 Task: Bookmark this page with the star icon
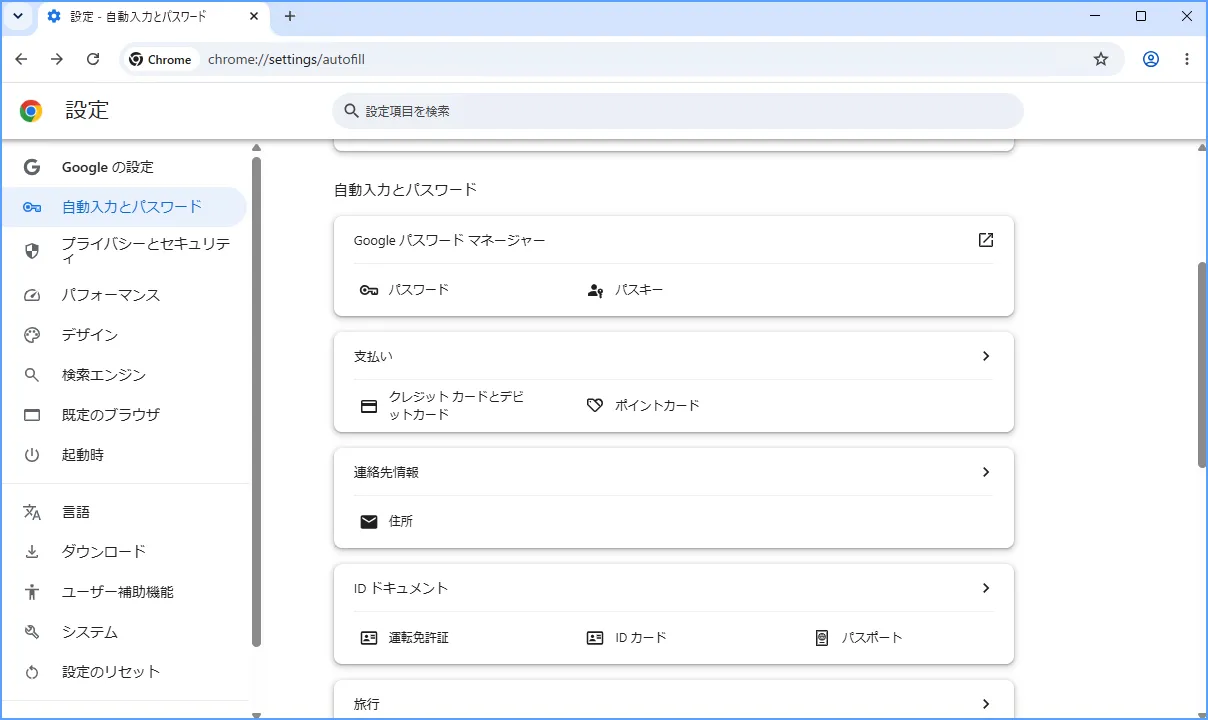(1101, 59)
